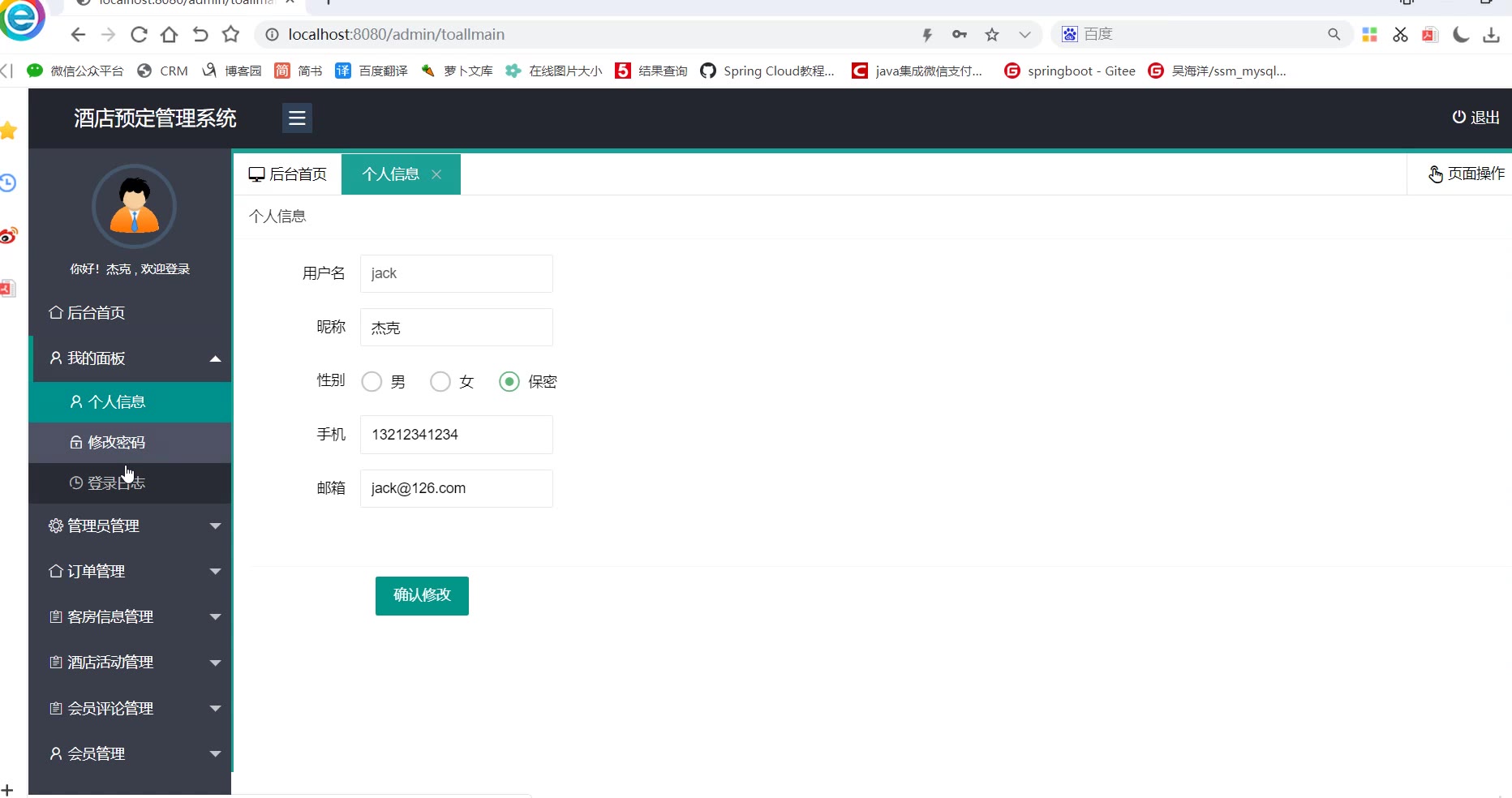Toggle sidebar with hamburger menu icon

297,118
